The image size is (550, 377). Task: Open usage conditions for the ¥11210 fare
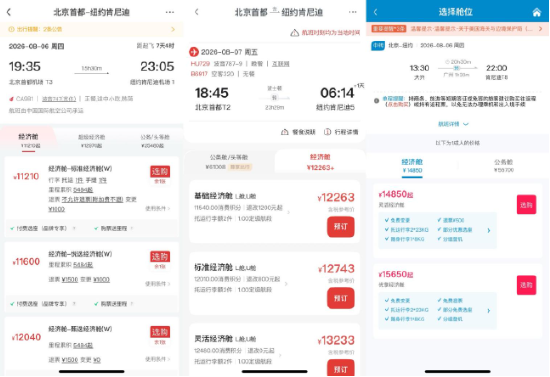point(157,208)
